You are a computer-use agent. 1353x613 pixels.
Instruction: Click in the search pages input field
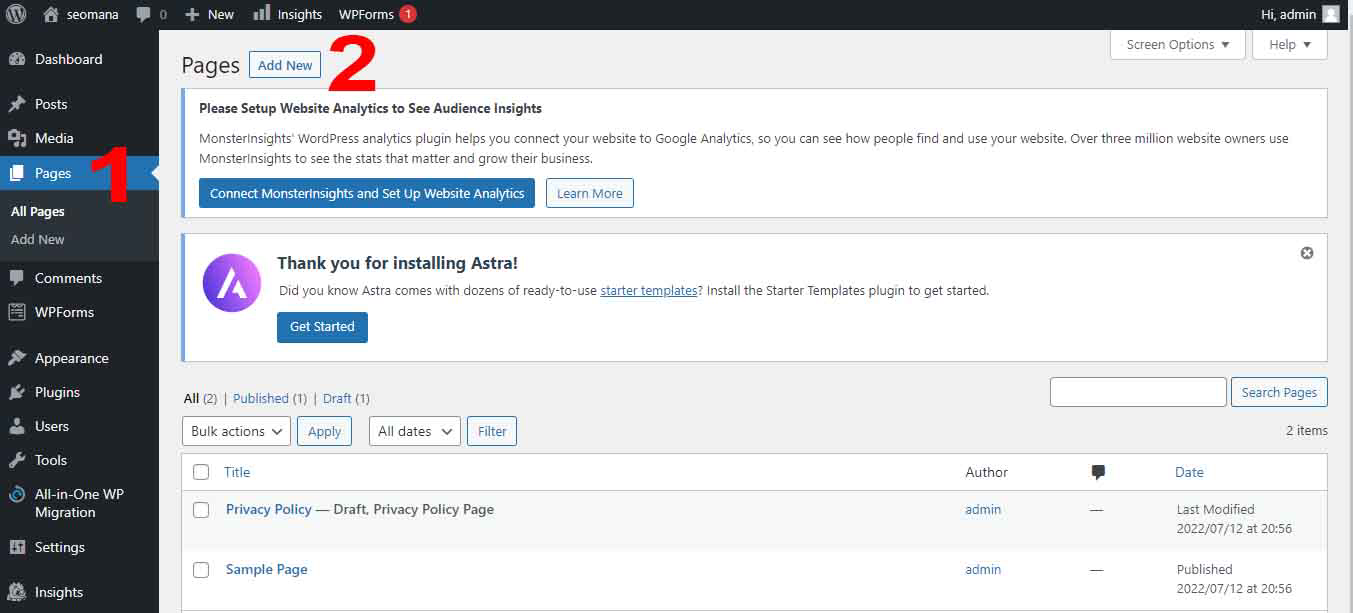pyautogui.click(x=1138, y=392)
